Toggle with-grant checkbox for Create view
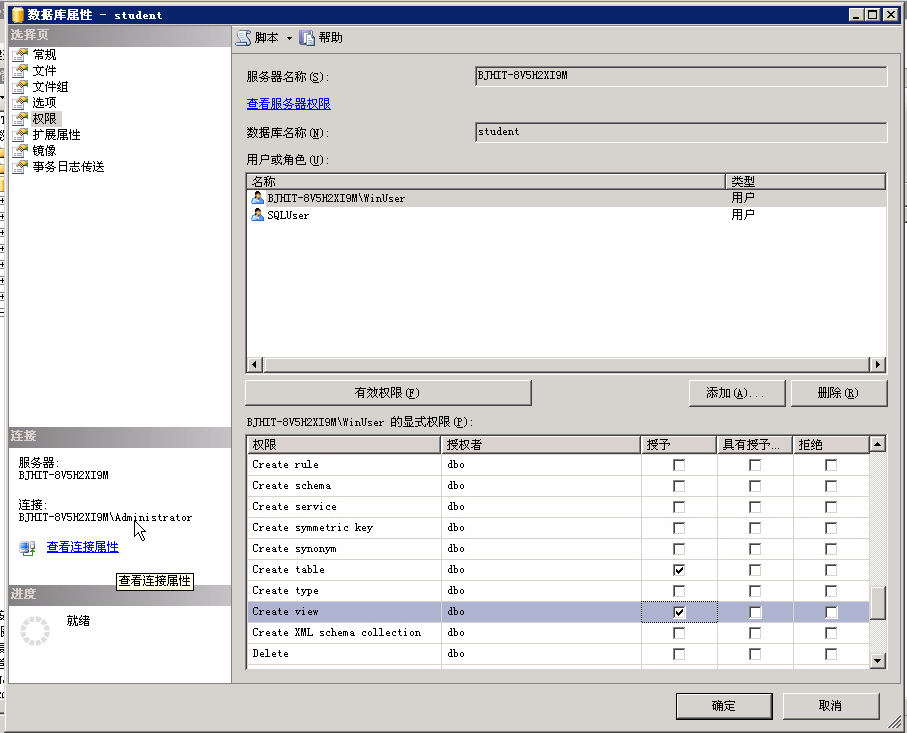The width and height of the screenshot is (907, 733). click(755, 612)
